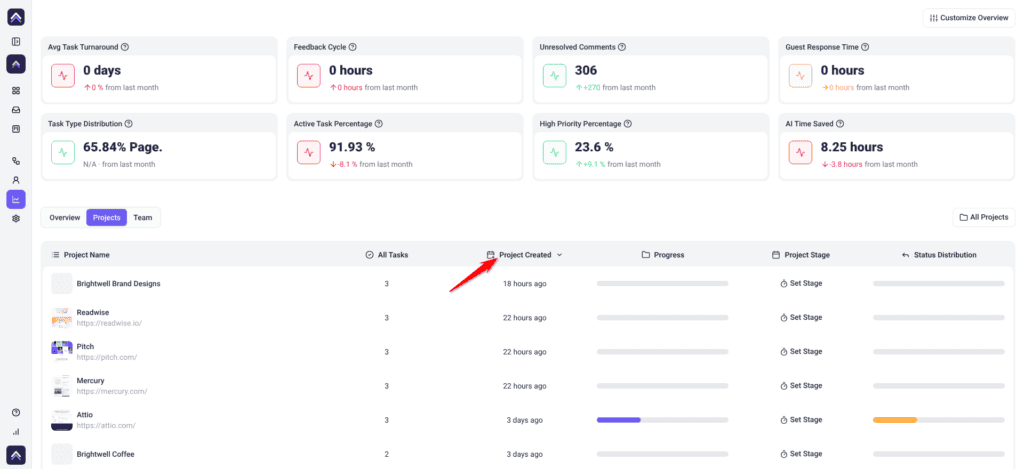The image size is (1024, 469).
Task: Click the Attio orange status distribution bar
Action: [895, 419]
